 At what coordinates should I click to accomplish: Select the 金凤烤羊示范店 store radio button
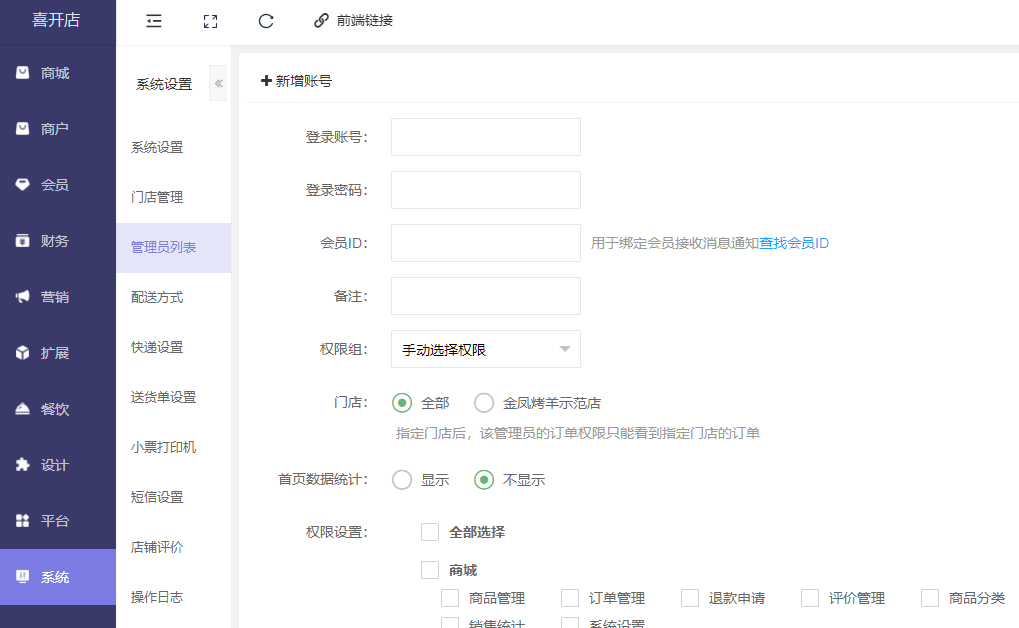(485, 403)
